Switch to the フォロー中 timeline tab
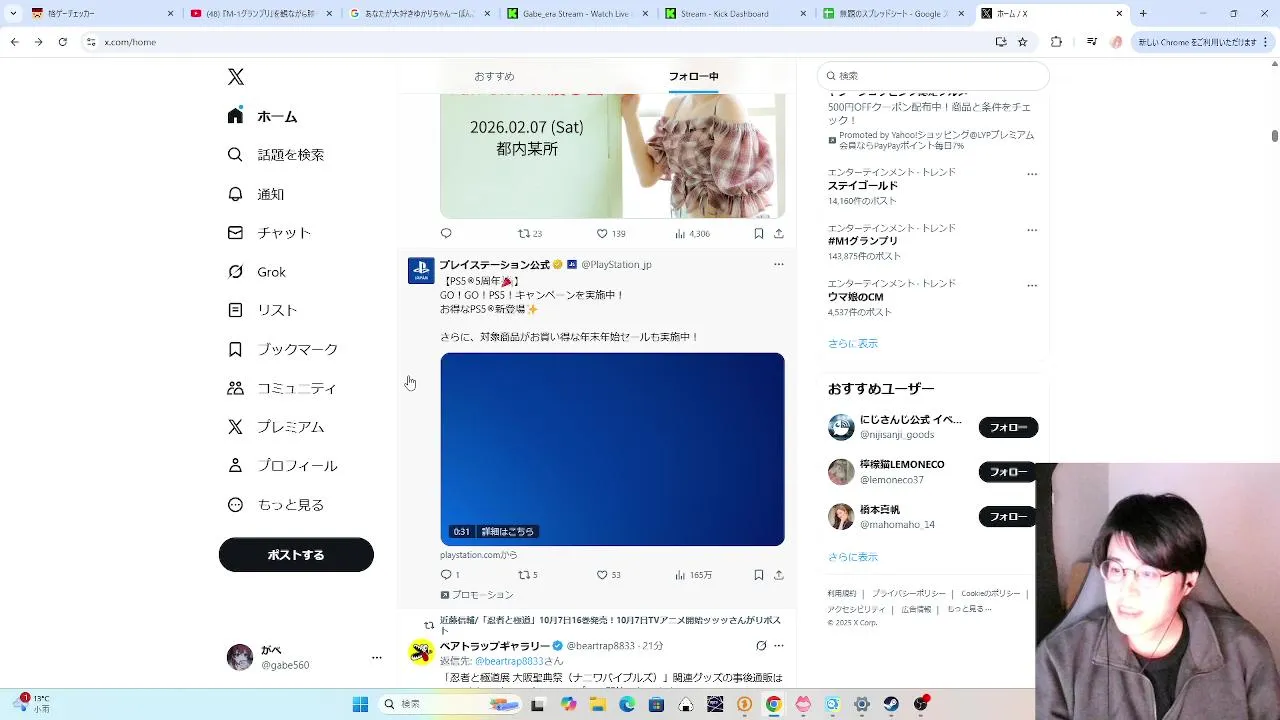 point(693,76)
